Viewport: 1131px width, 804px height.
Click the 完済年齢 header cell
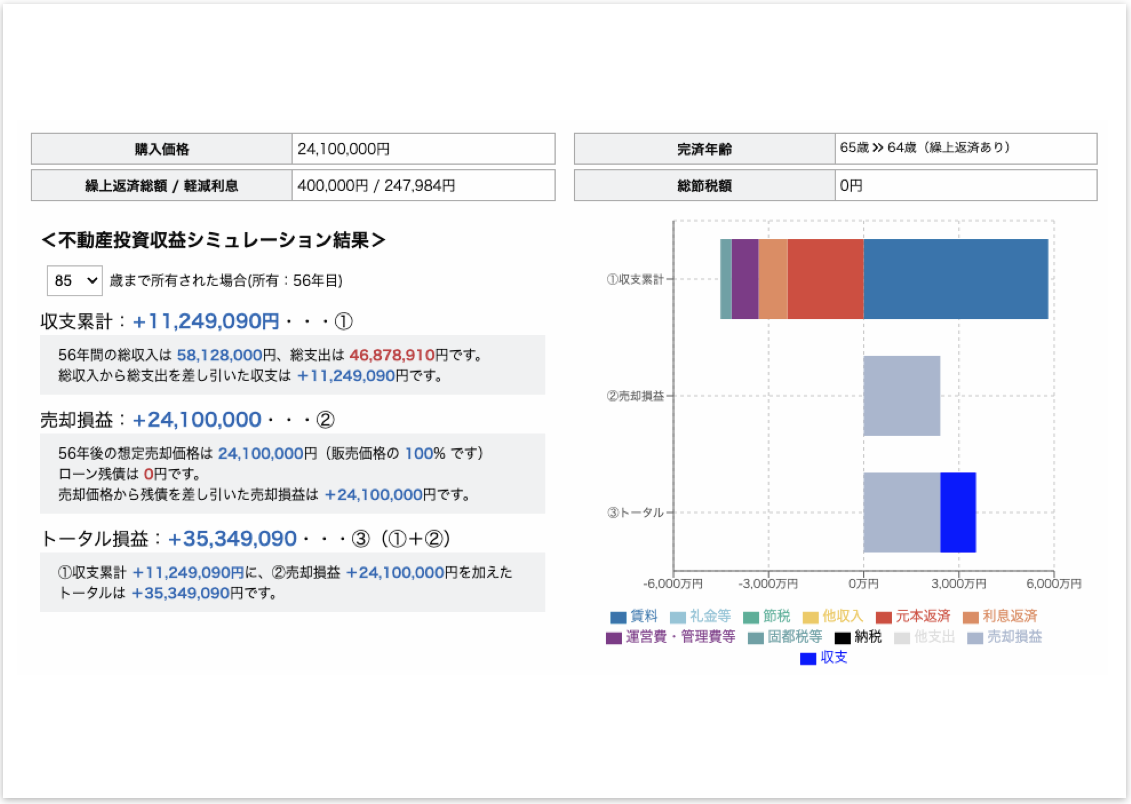[704, 149]
